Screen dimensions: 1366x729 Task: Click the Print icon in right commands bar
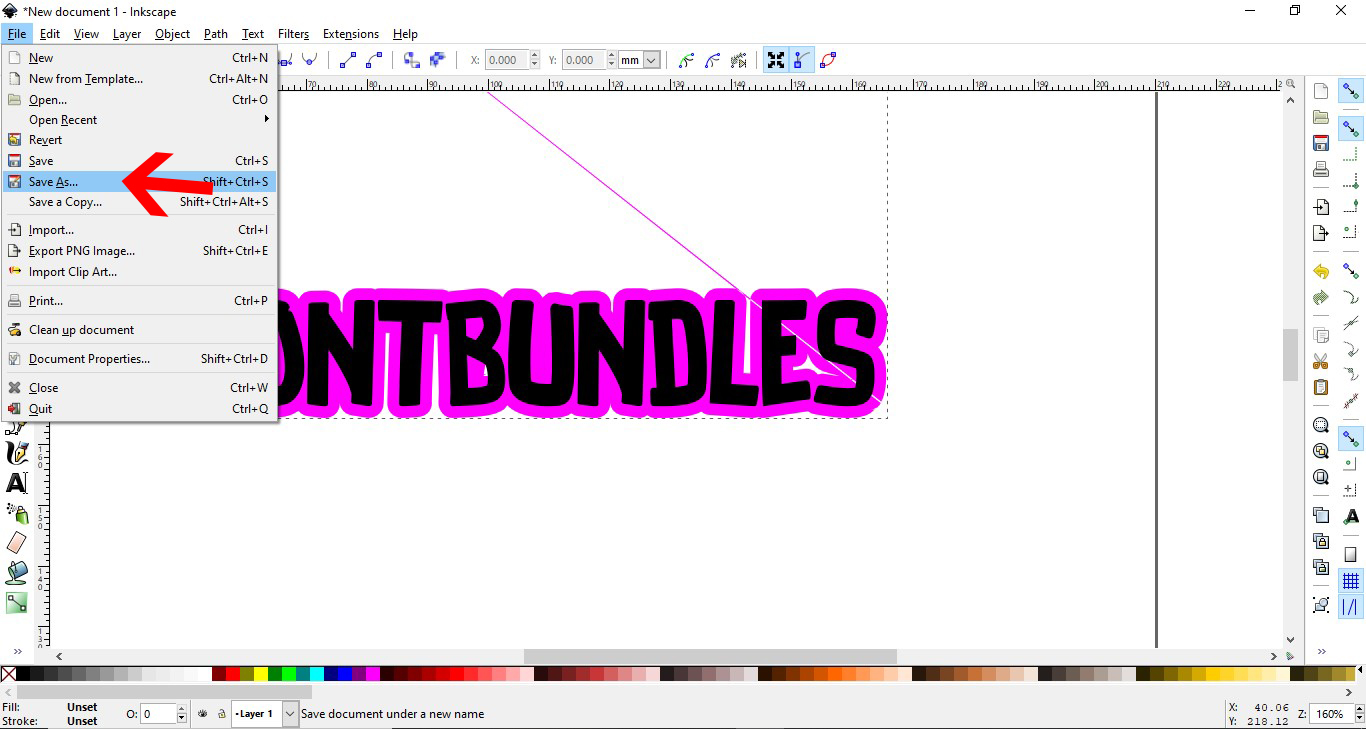click(1321, 168)
